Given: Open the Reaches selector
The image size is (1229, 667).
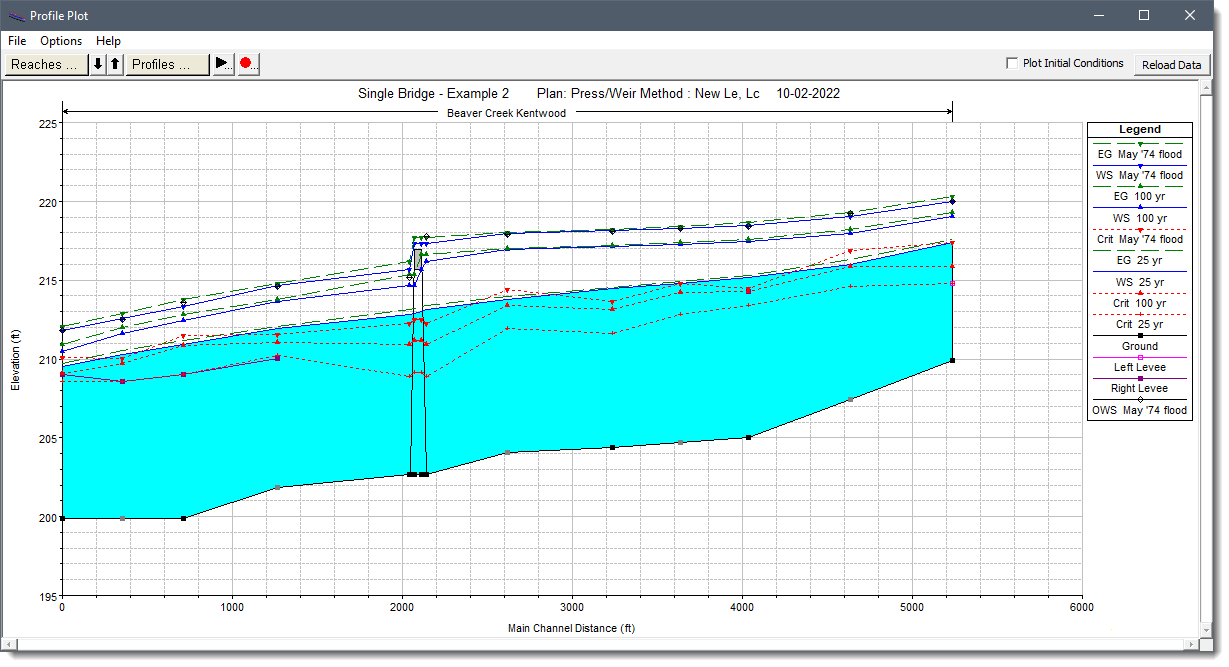Looking at the screenshot, I should (45, 63).
